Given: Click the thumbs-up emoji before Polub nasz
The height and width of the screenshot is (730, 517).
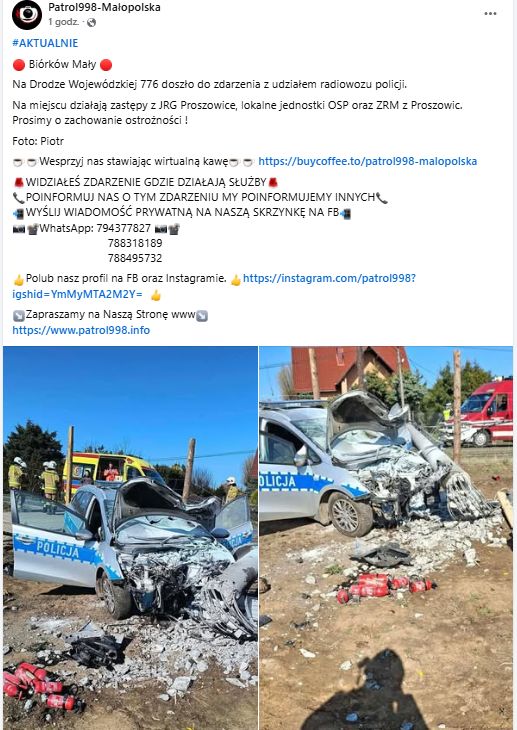Looking at the screenshot, I should [x=19, y=280].
